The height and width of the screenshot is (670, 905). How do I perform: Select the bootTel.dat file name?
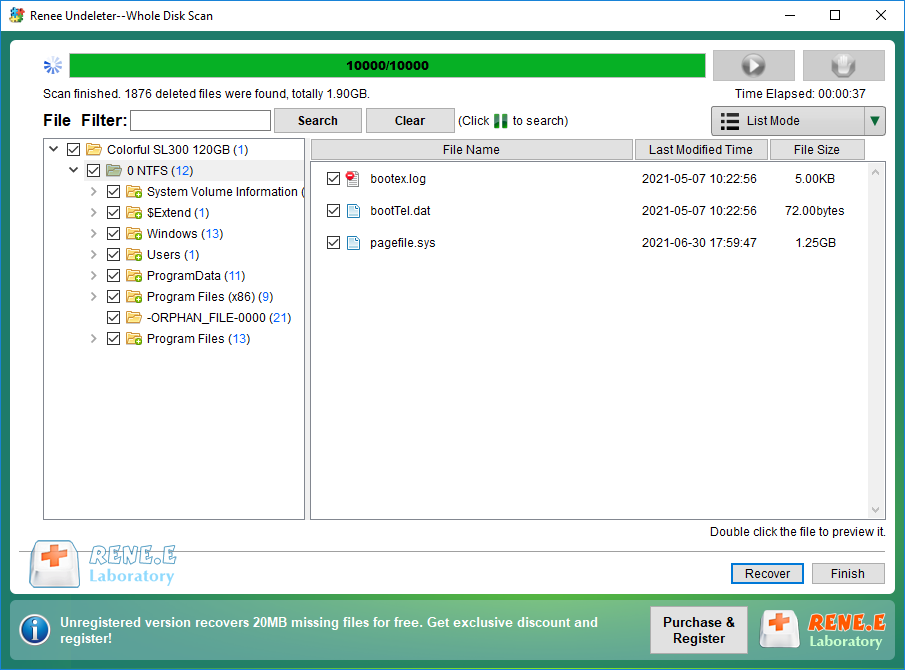pyautogui.click(x=400, y=211)
